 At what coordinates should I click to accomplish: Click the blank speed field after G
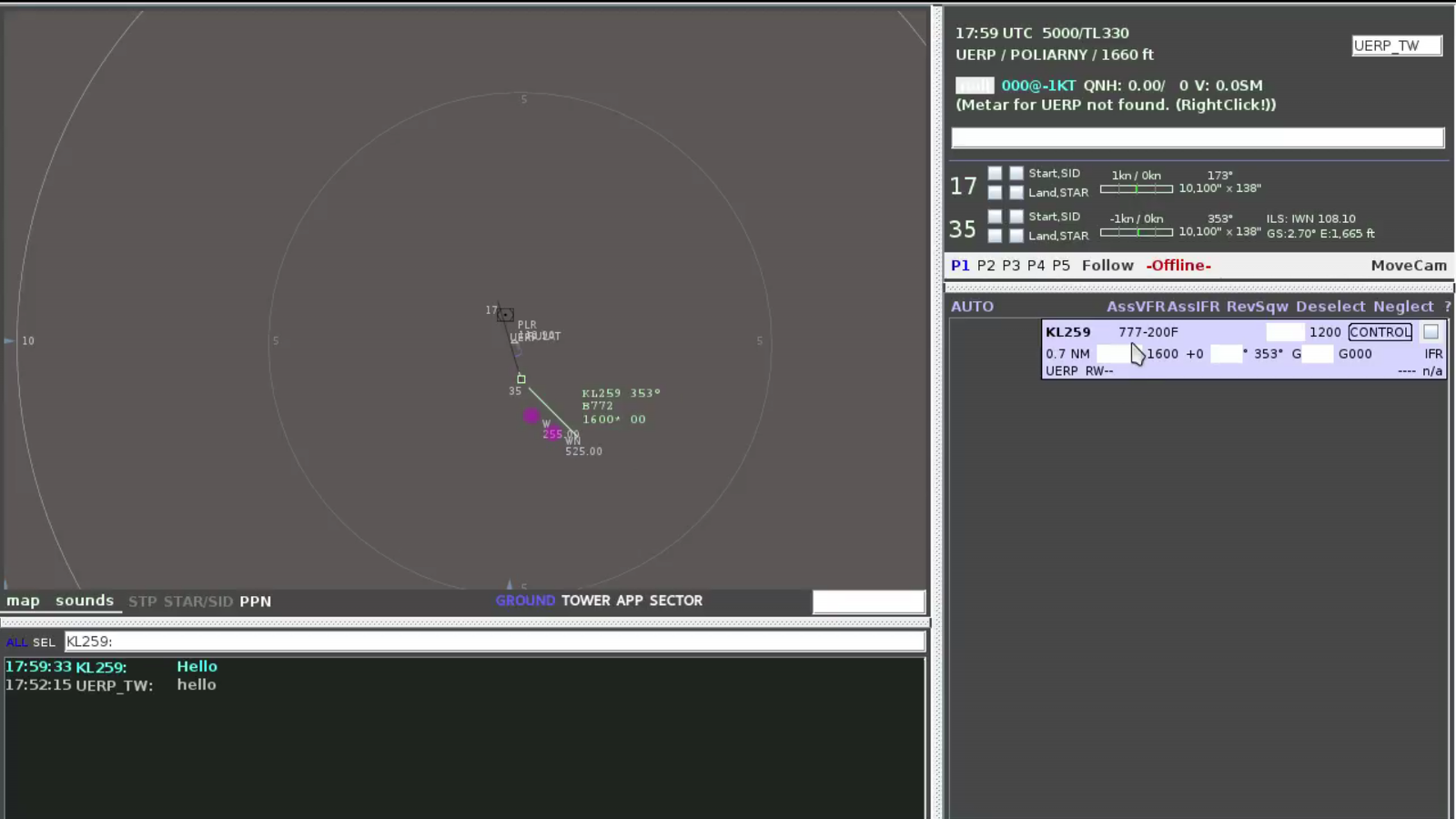(x=1318, y=354)
